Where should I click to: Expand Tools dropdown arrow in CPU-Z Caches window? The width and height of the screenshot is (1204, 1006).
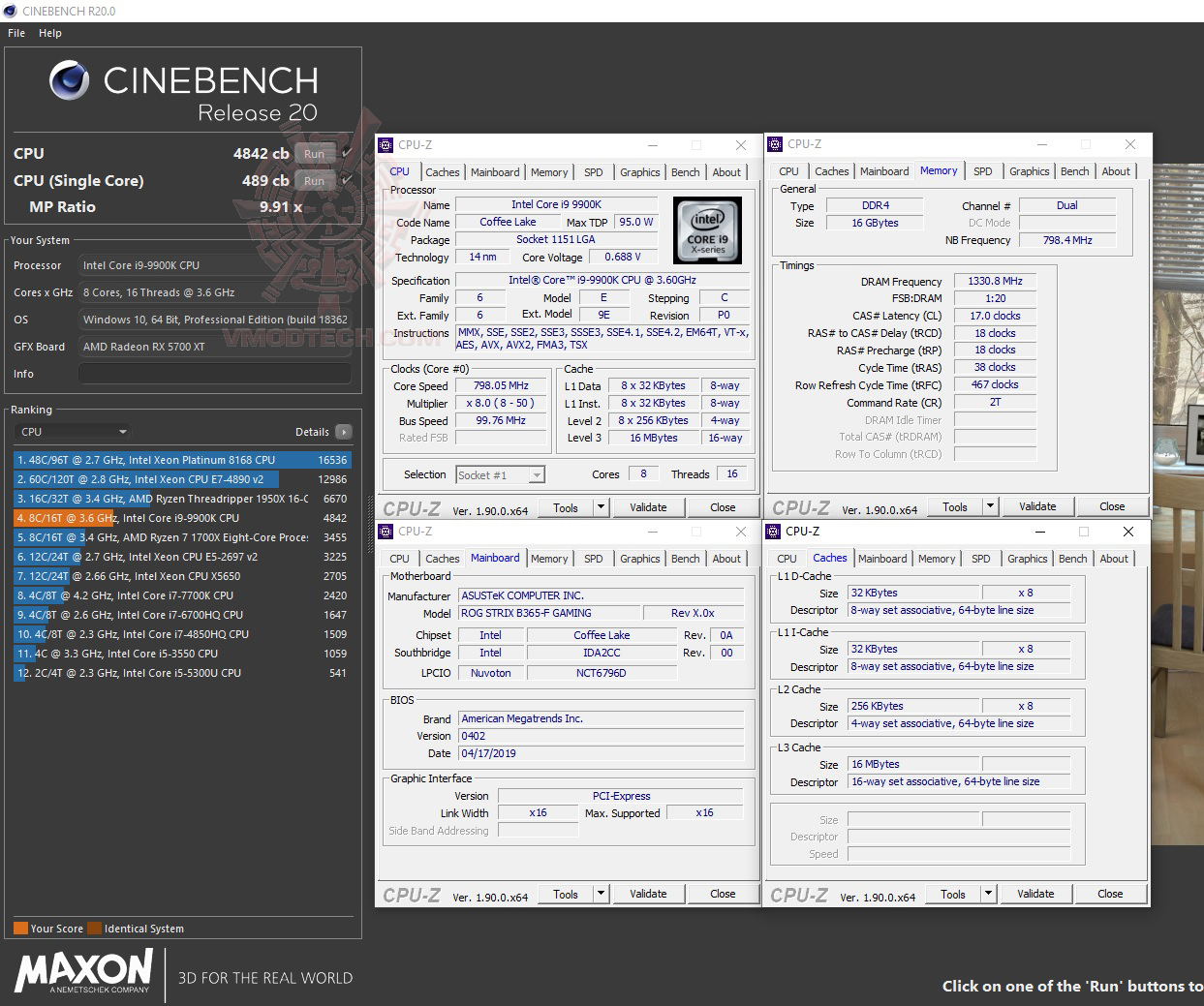(x=988, y=894)
